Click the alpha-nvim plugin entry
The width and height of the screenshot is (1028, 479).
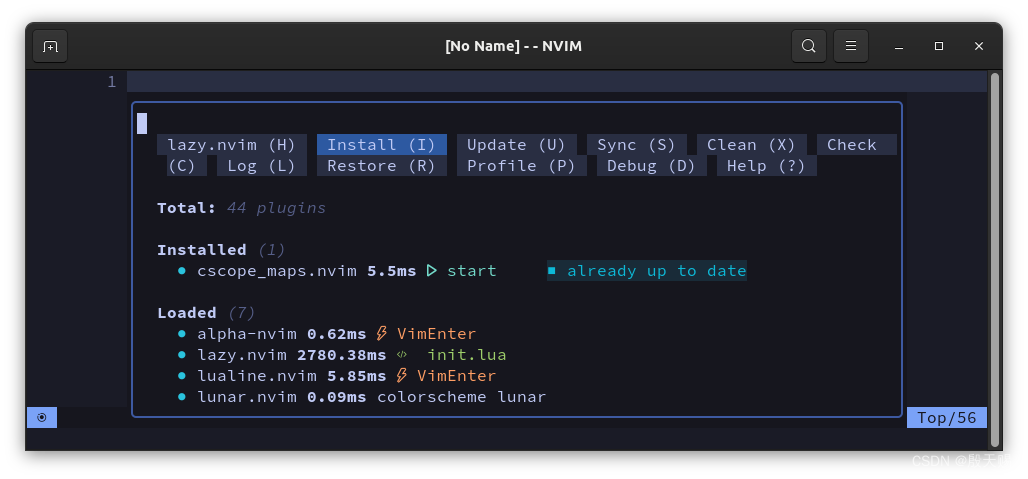tap(247, 334)
